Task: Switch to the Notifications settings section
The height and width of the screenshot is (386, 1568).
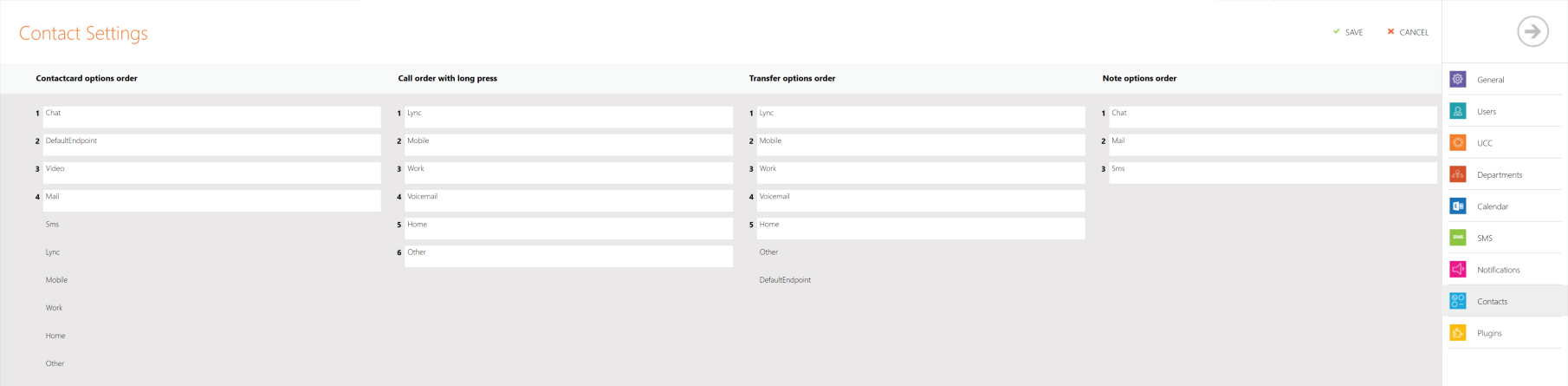Action: click(x=1499, y=270)
